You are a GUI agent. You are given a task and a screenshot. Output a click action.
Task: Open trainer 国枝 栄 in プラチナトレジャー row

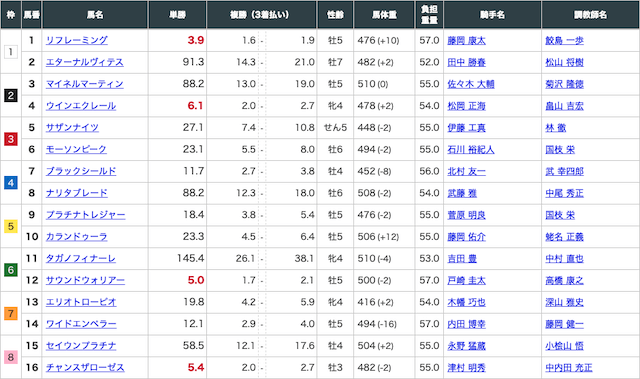coord(560,215)
